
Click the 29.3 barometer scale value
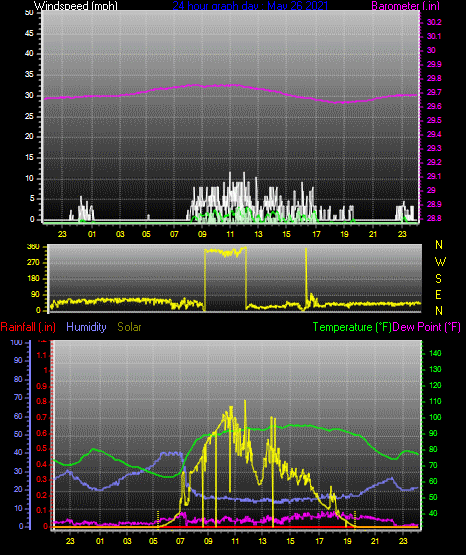click(x=434, y=148)
